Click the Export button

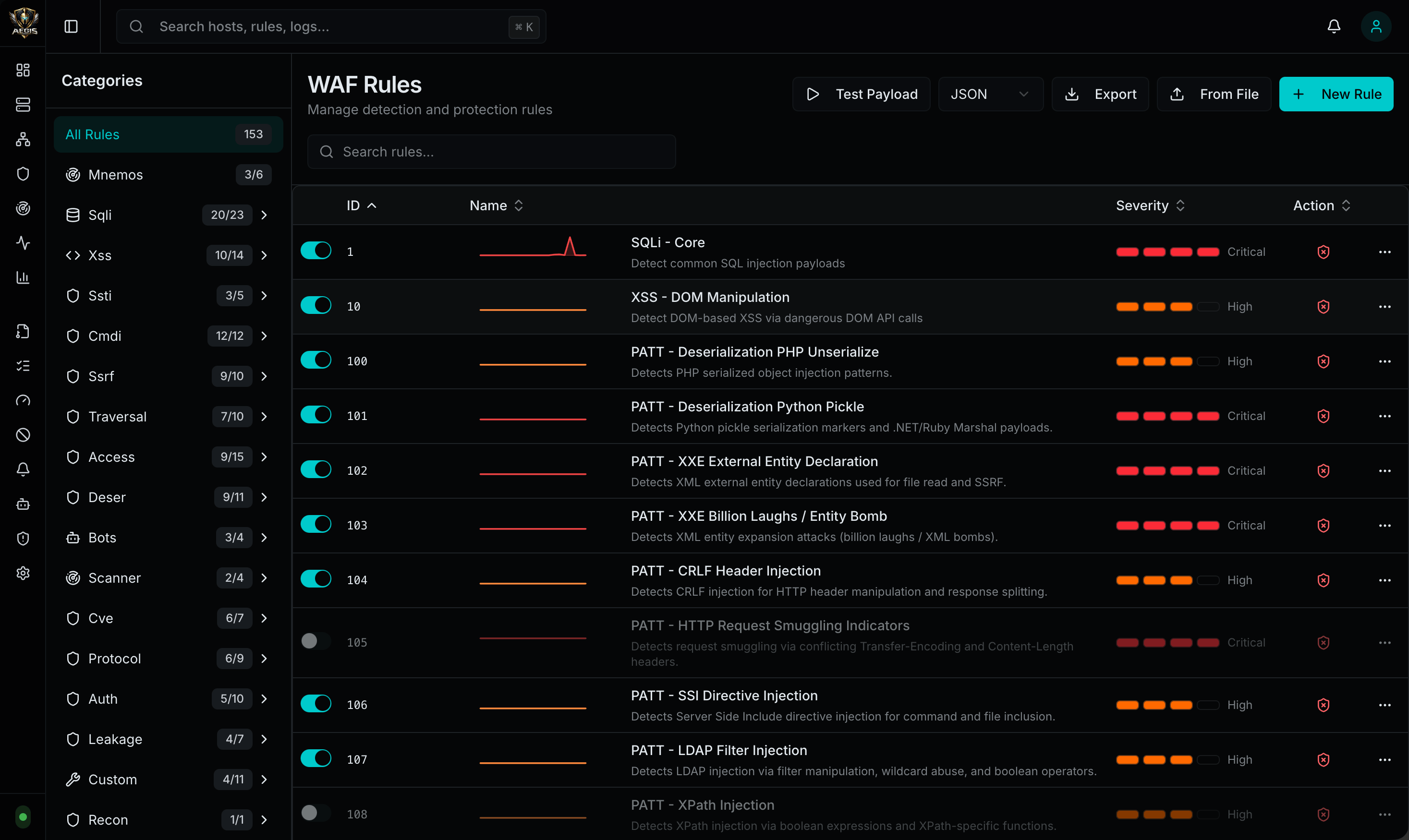click(1100, 94)
